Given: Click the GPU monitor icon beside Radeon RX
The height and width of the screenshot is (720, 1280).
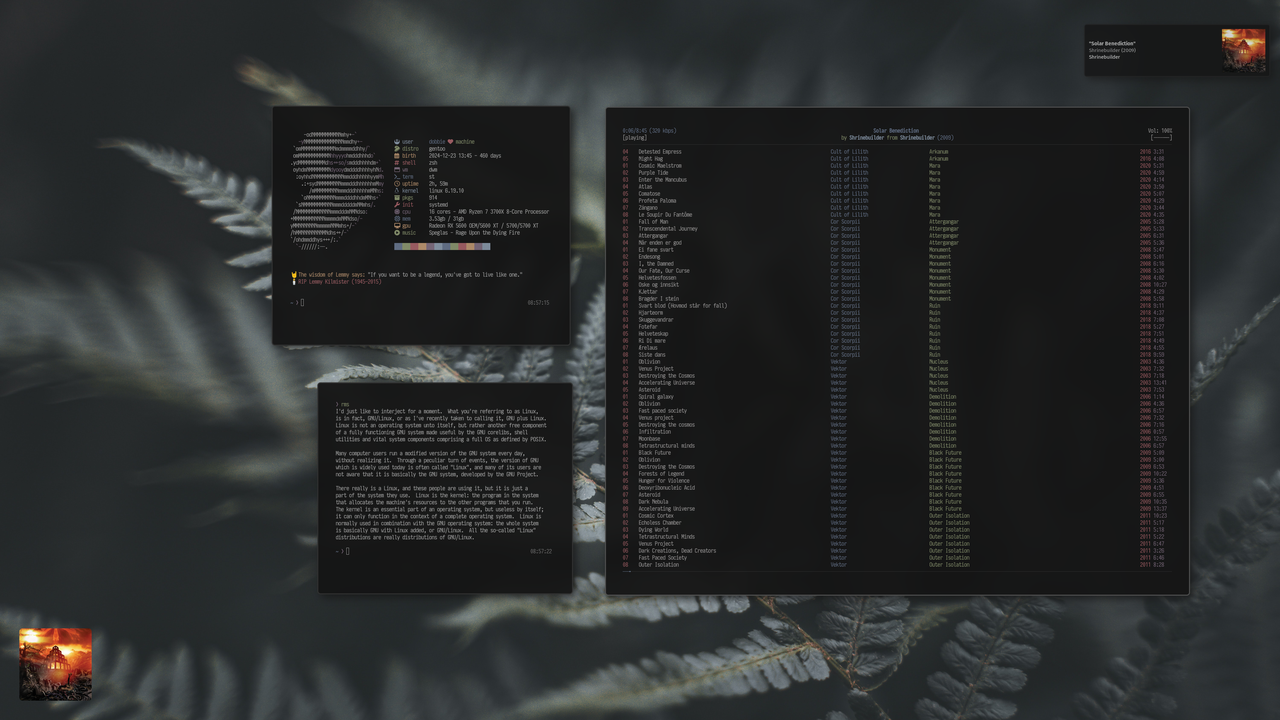Looking at the screenshot, I should point(397,226).
